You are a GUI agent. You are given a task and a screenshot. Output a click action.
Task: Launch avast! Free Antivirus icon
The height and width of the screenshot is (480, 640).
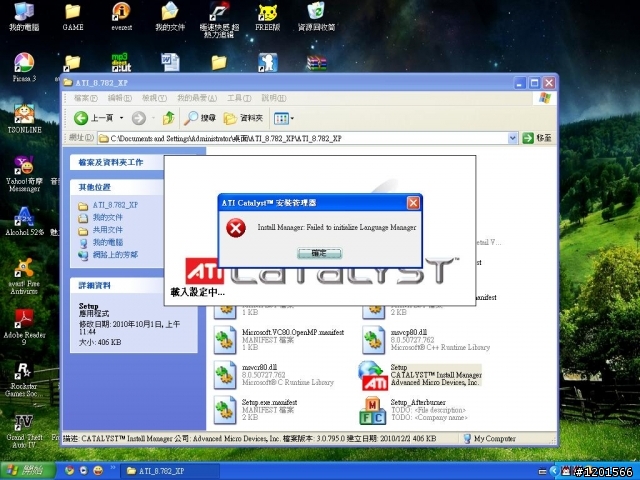(x=24, y=276)
